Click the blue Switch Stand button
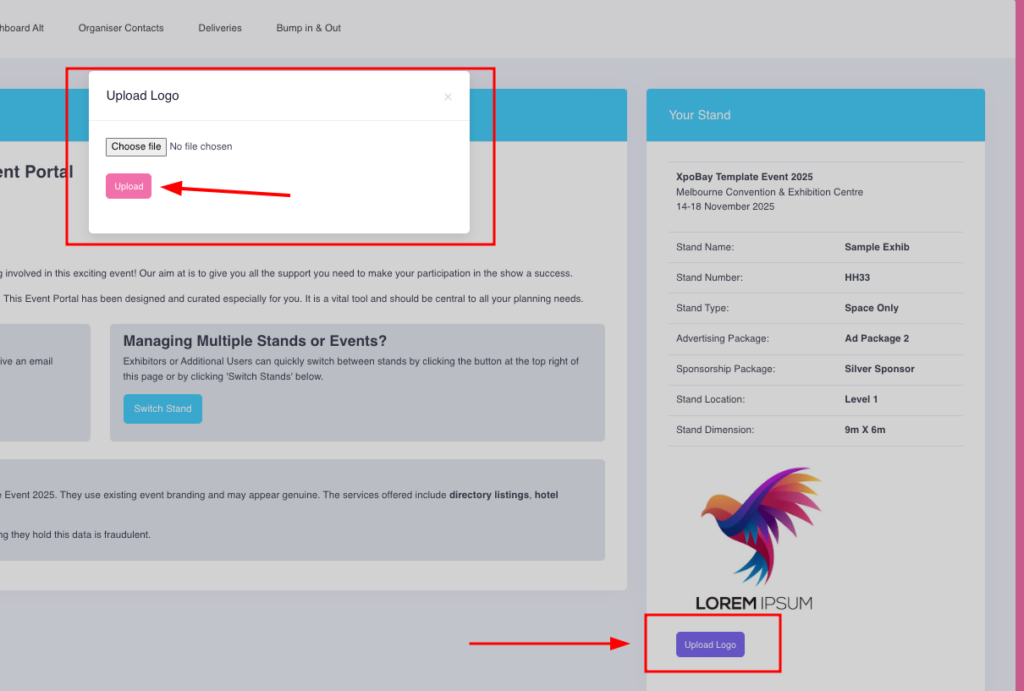 coord(162,409)
